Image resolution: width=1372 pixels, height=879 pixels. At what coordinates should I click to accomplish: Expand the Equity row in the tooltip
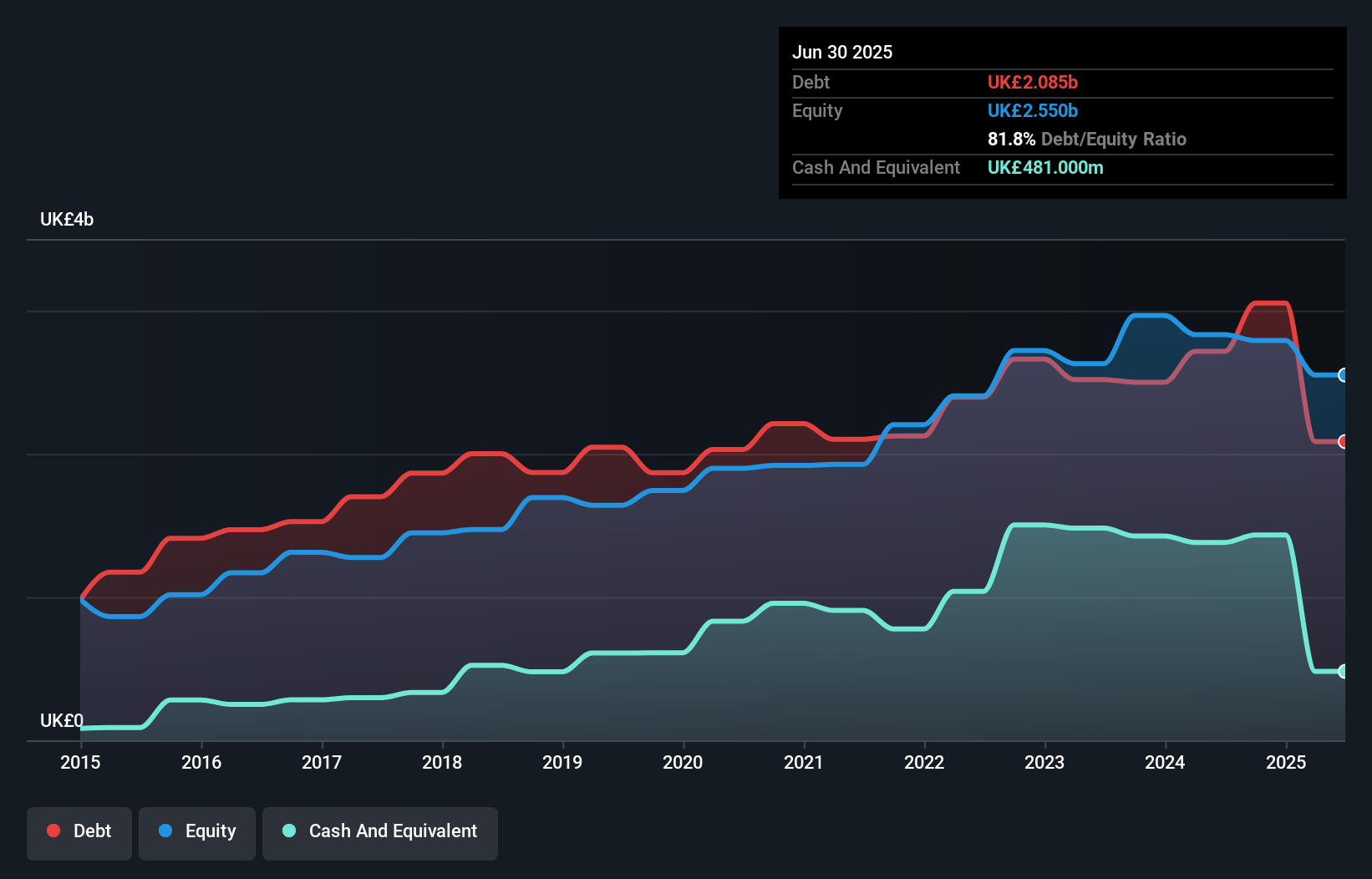click(816, 110)
